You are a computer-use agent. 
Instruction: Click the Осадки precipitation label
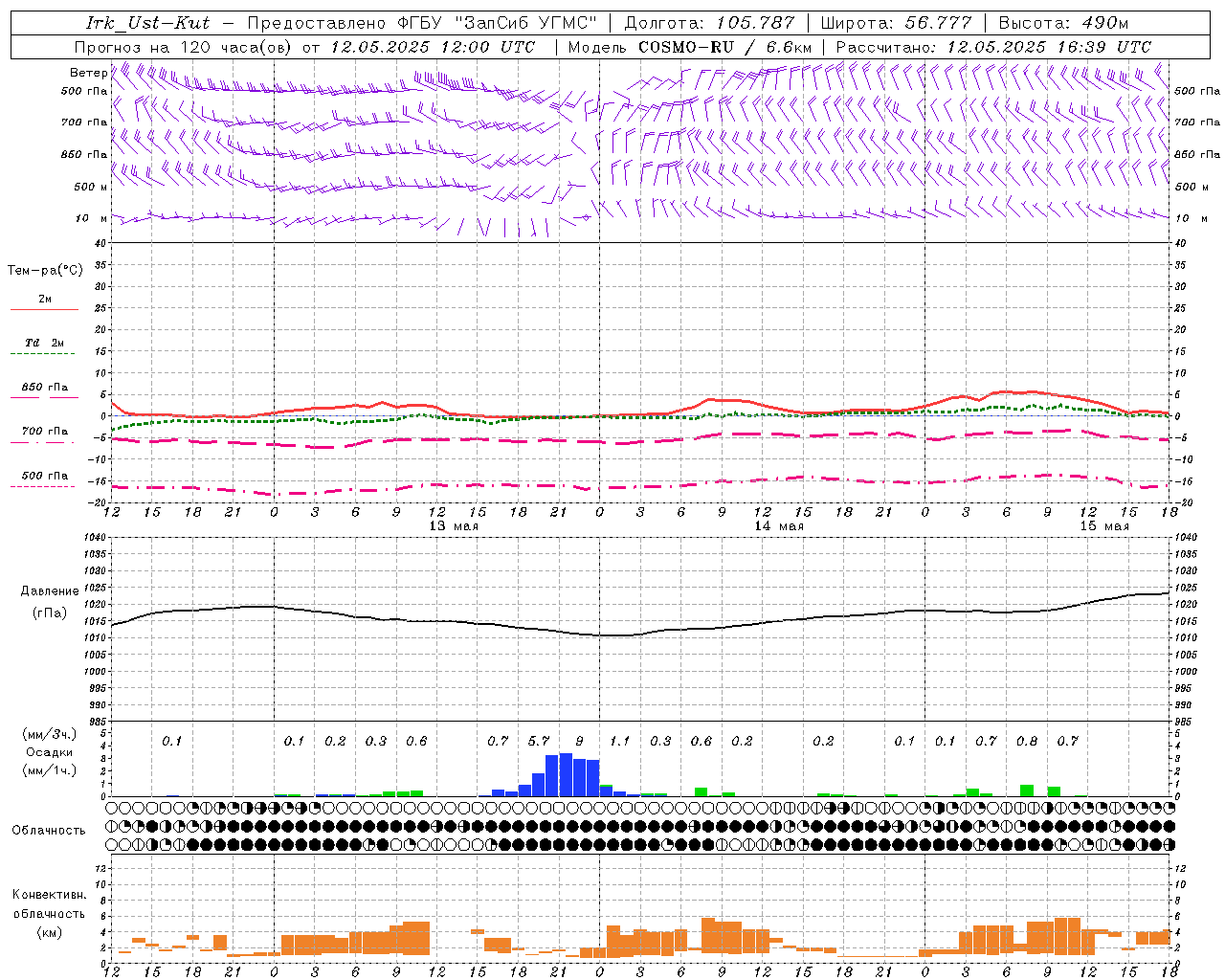50,752
